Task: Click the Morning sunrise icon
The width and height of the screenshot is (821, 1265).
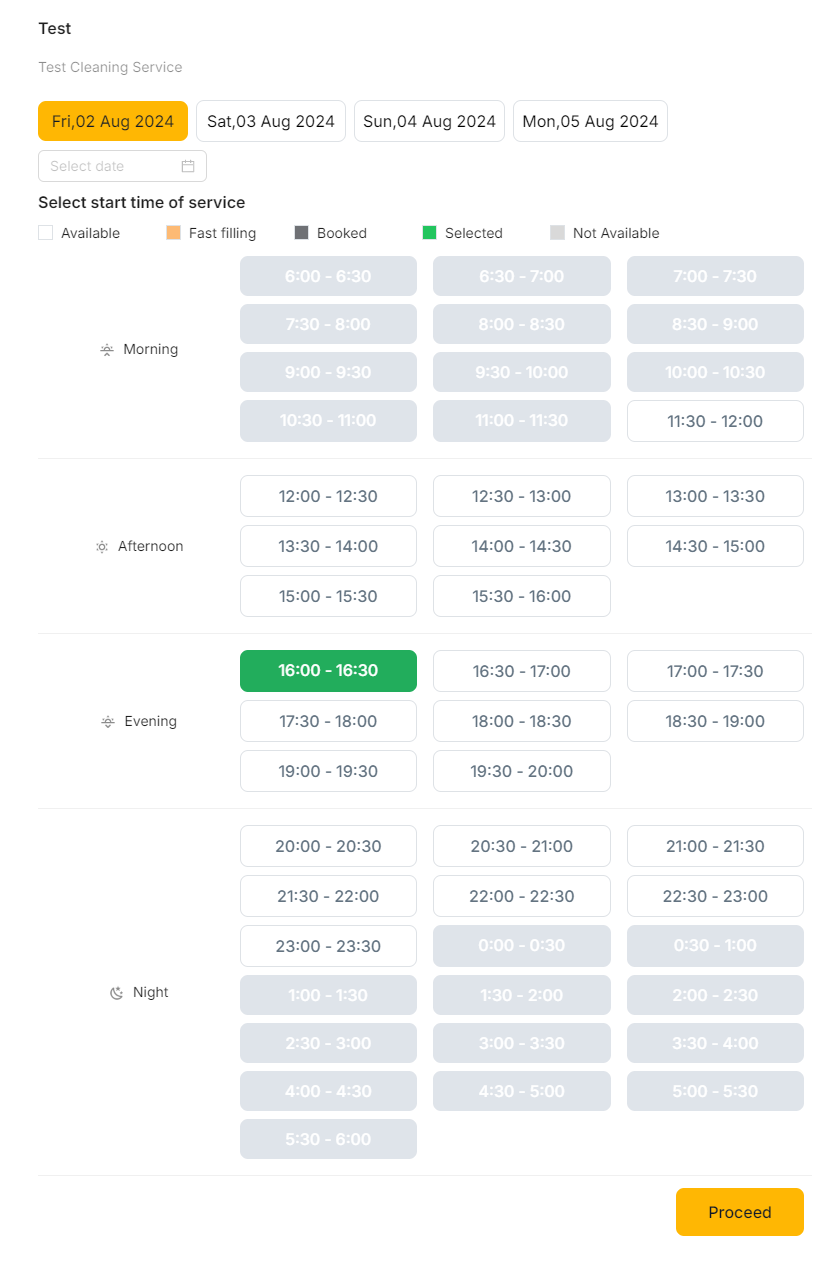Action: coord(107,350)
